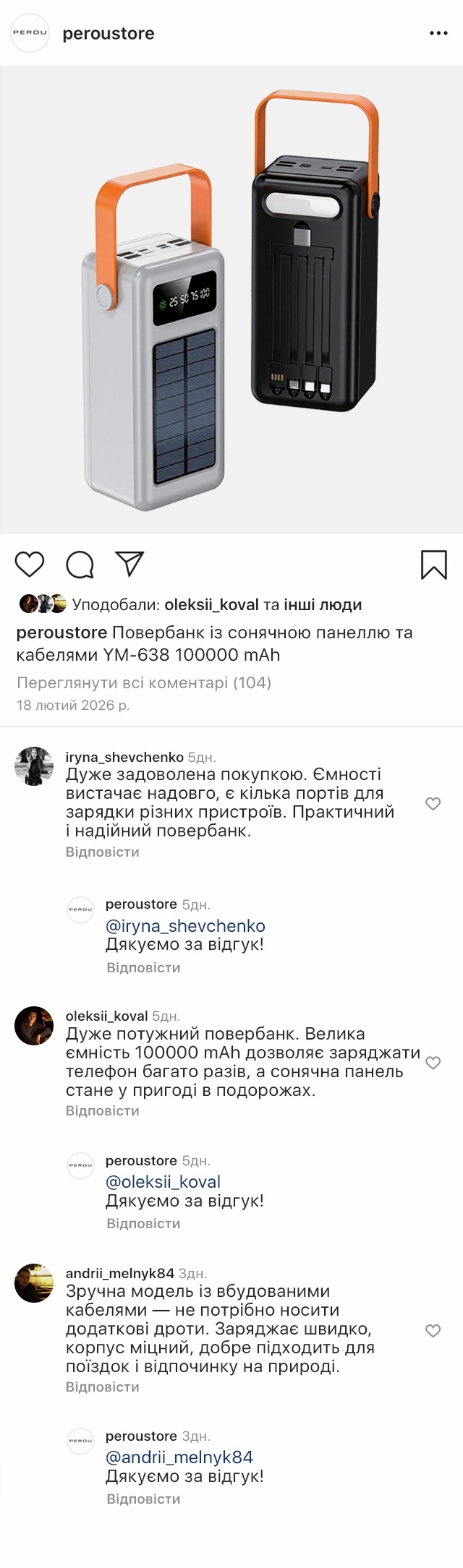Screen dimensions: 463x1568
Task: Open the three-dot post options menu
Action: pyautogui.click(x=438, y=33)
